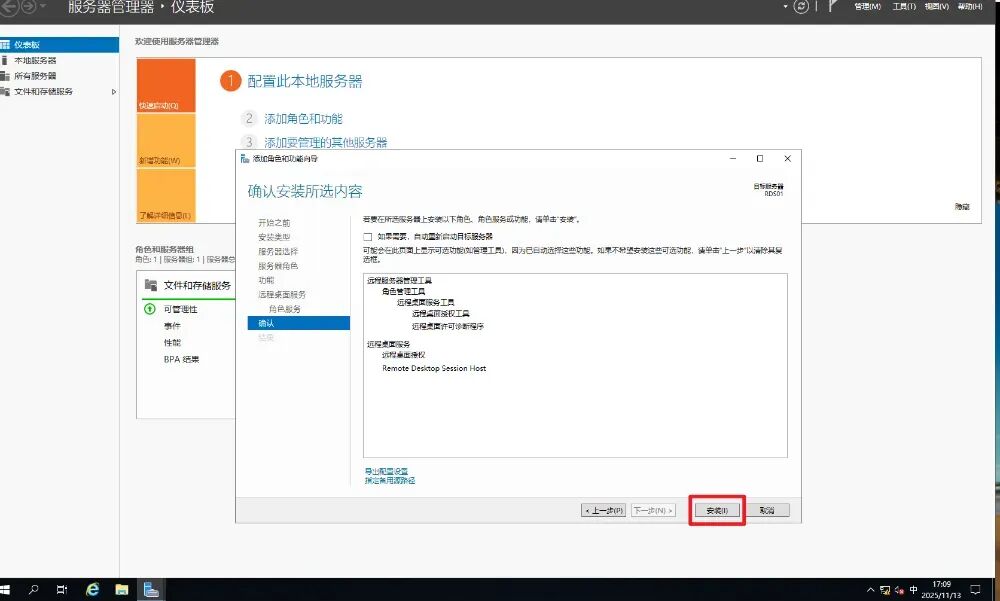Open the Windows search icon
The width and height of the screenshot is (1000, 601).
point(33,590)
